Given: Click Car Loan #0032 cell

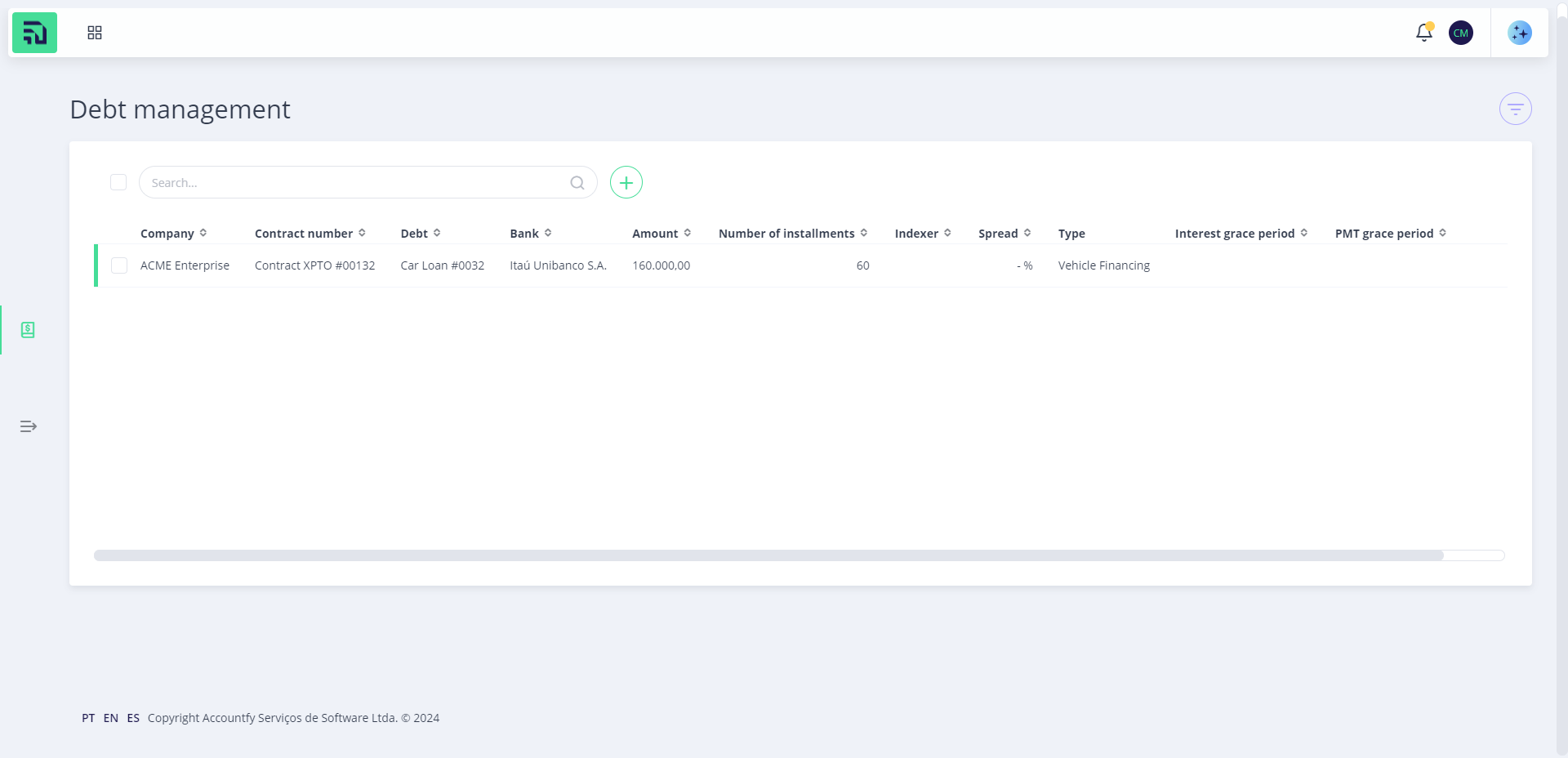Looking at the screenshot, I should pos(443,265).
